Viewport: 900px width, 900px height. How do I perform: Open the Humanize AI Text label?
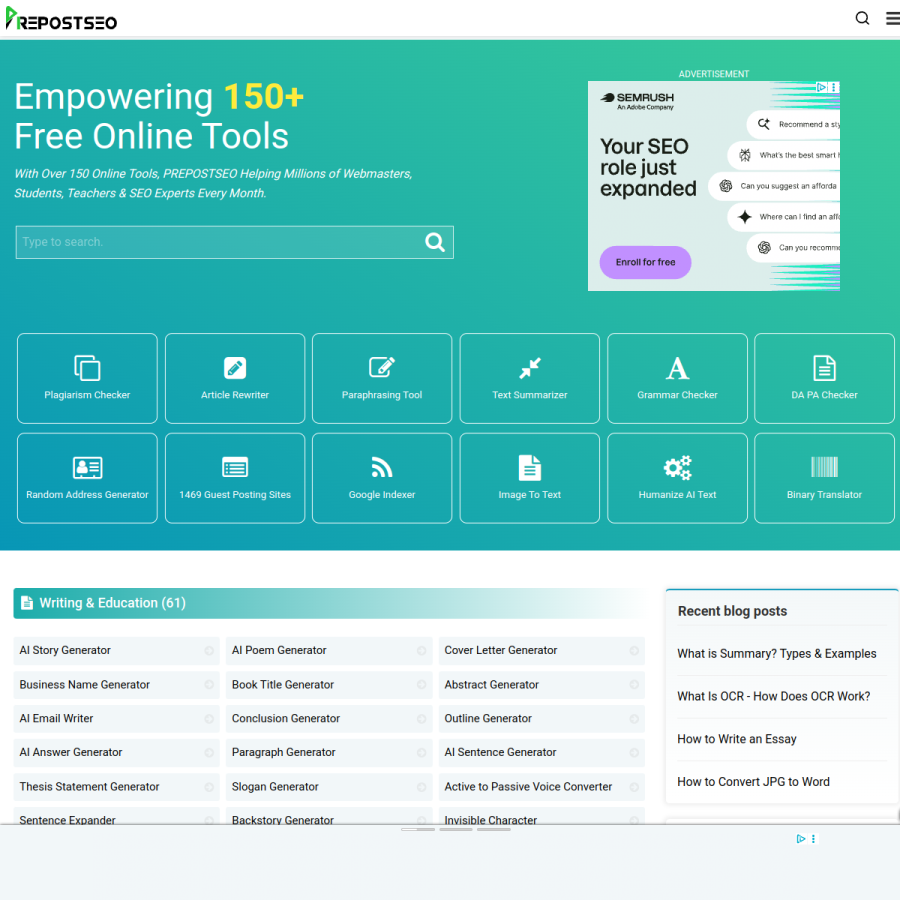pos(677,495)
